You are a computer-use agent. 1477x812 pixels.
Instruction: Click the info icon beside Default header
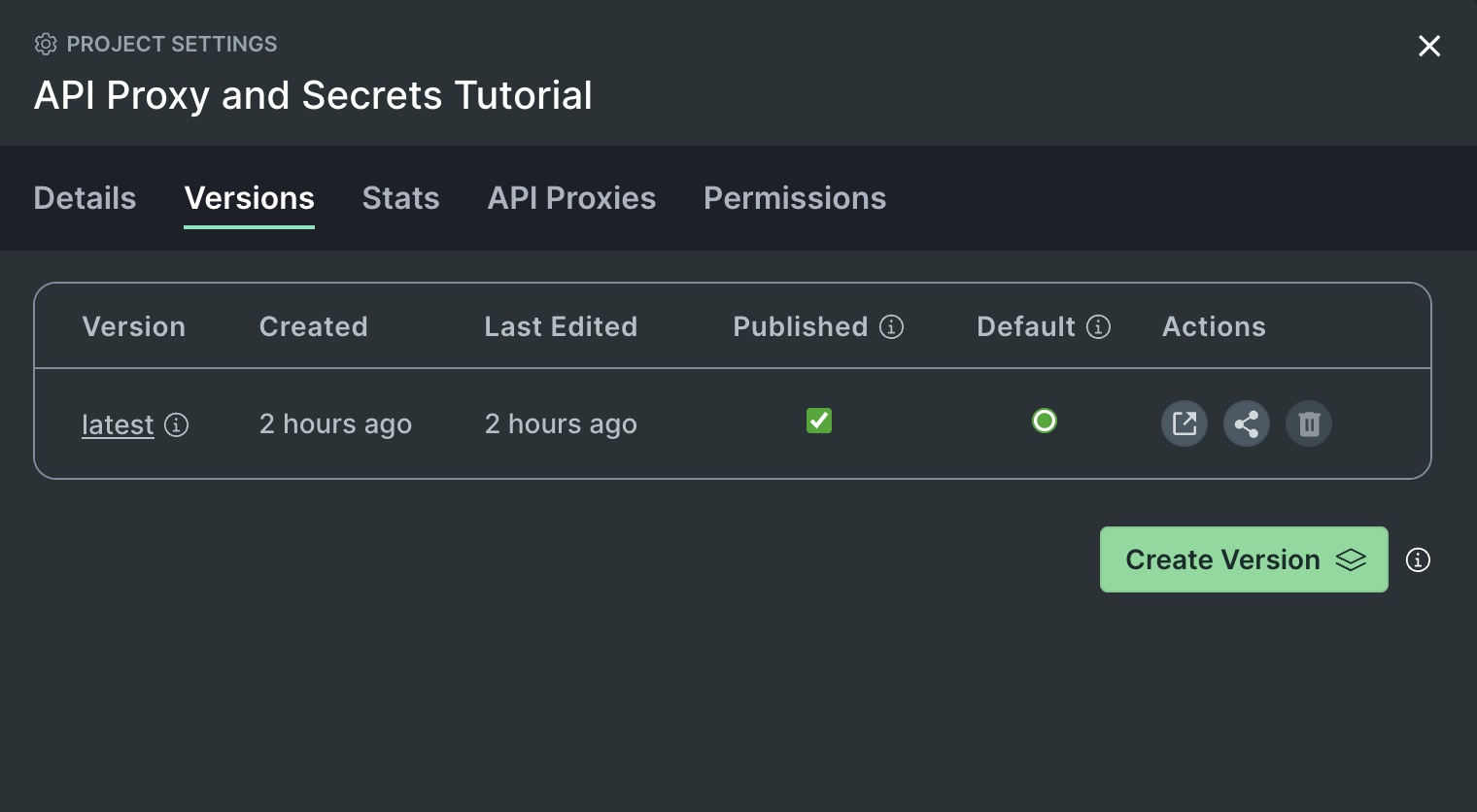(x=1098, y=327)
